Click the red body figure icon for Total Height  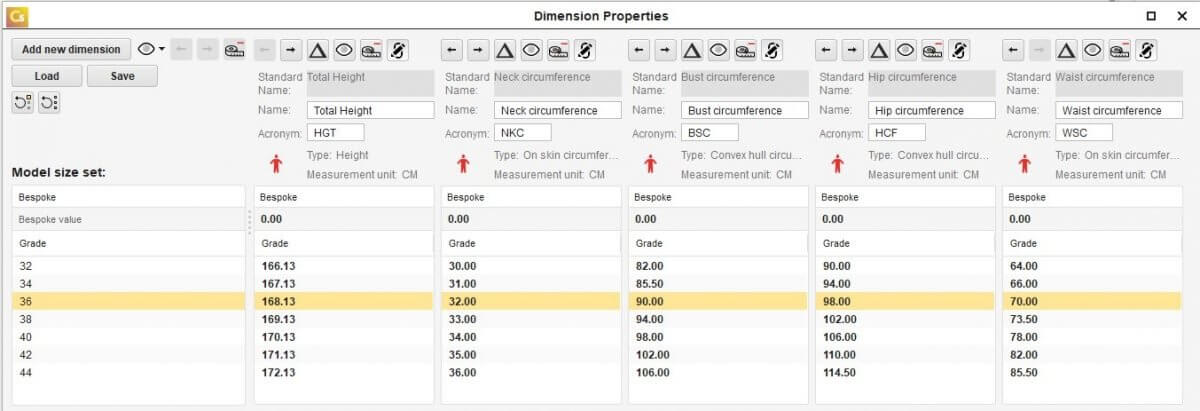[x=276, y=164]
